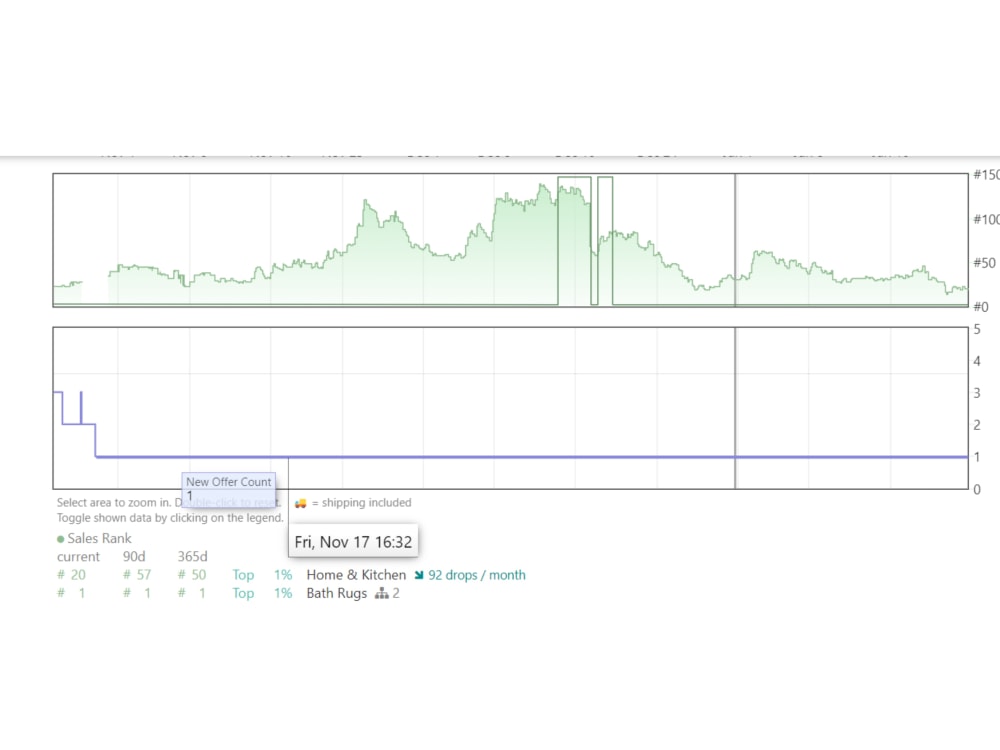Click the current rank value # 20

coord(71,575)
